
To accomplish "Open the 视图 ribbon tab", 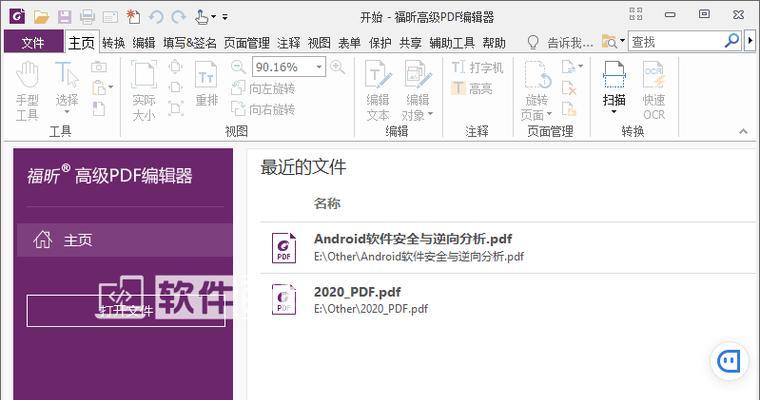I will click(319, 43).
